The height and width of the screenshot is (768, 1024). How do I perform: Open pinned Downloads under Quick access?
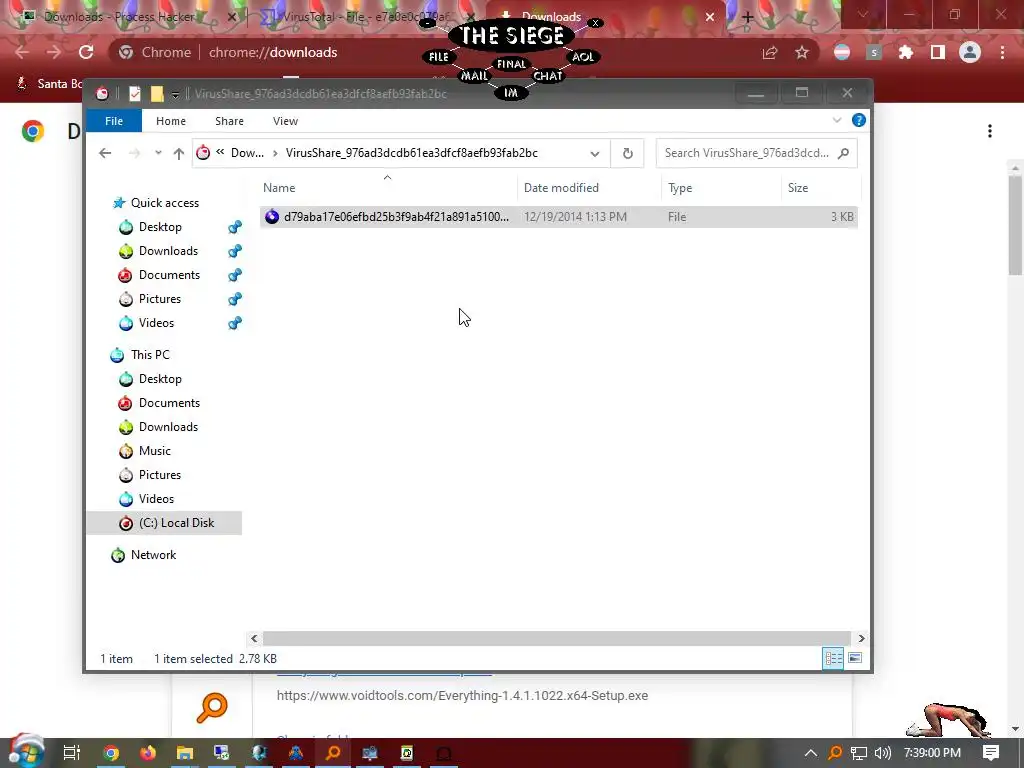click(168, 251)
